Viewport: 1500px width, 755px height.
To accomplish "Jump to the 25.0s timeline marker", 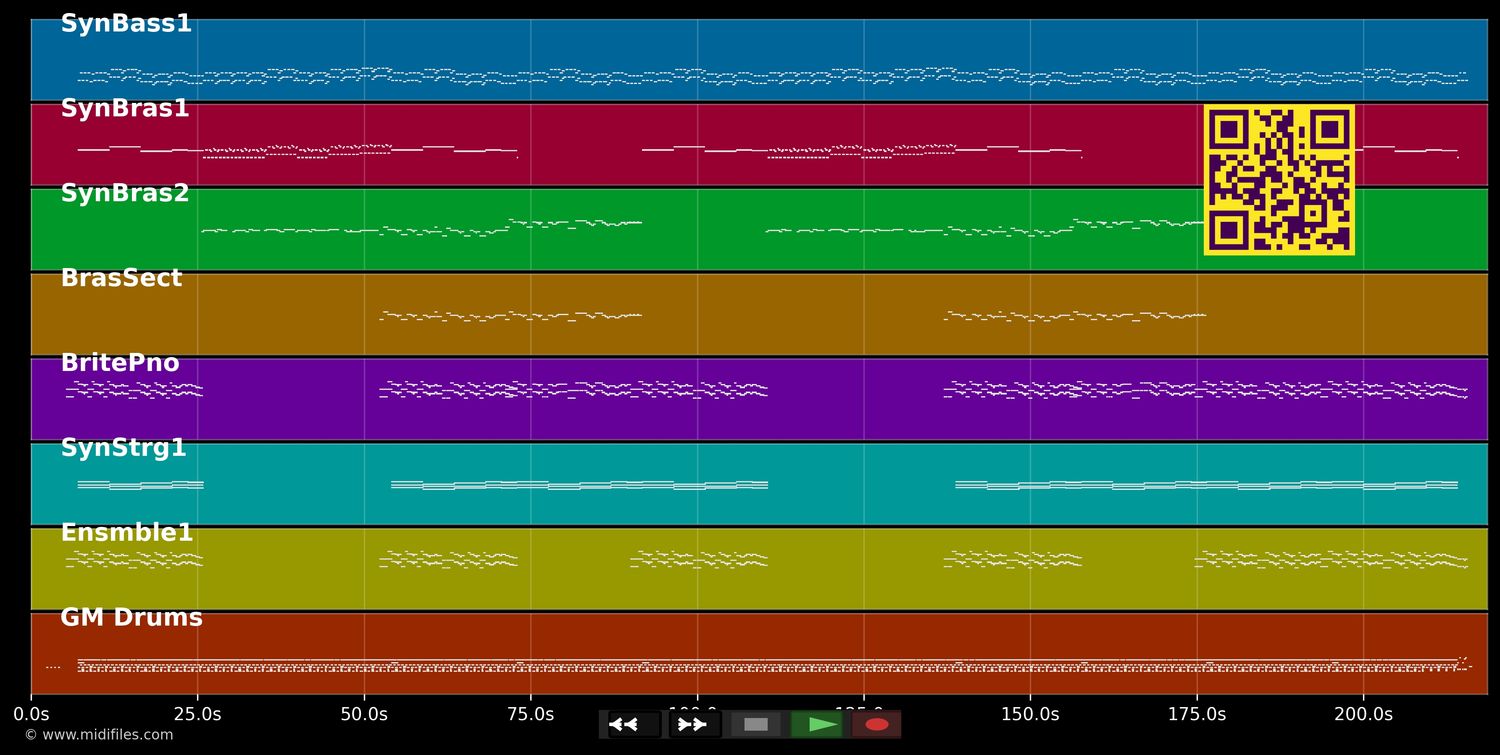I will tap(197, 714).
